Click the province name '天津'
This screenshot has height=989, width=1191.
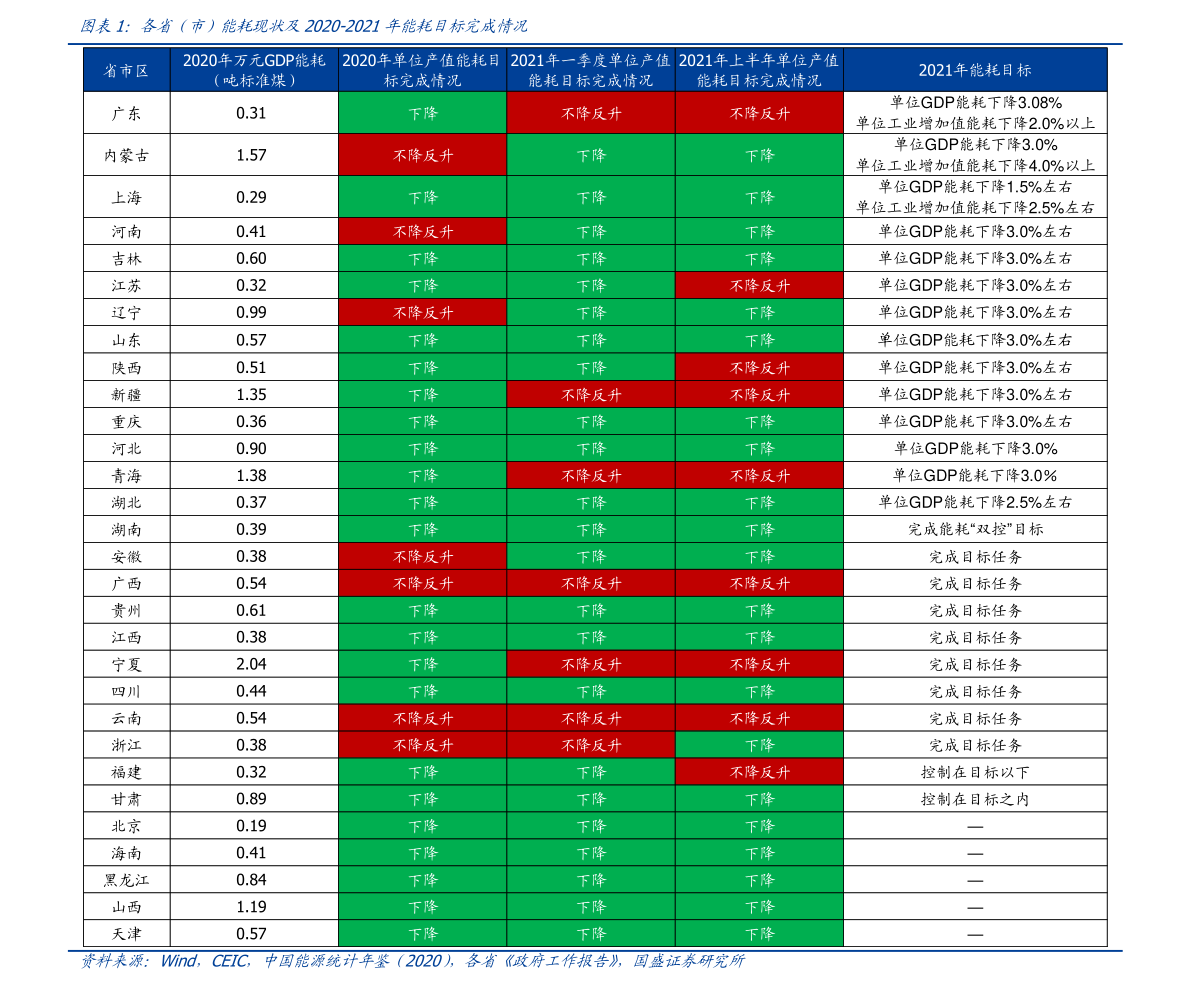(126, 934)
